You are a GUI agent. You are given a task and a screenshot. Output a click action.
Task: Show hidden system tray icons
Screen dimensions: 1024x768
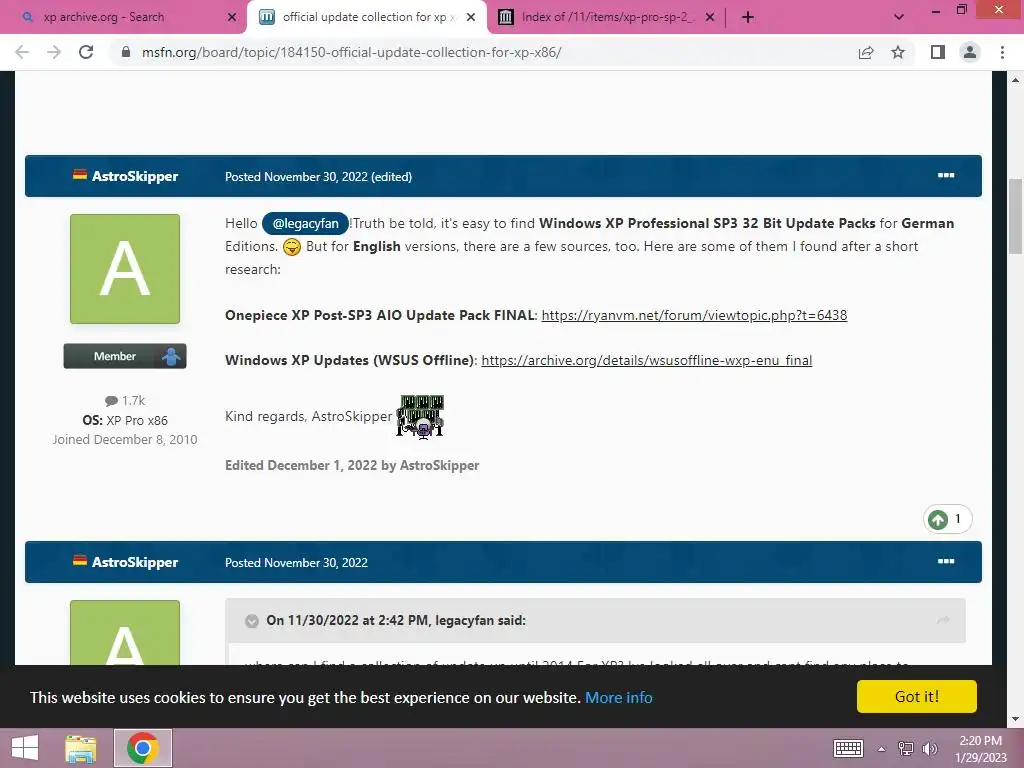coord(881,749)
